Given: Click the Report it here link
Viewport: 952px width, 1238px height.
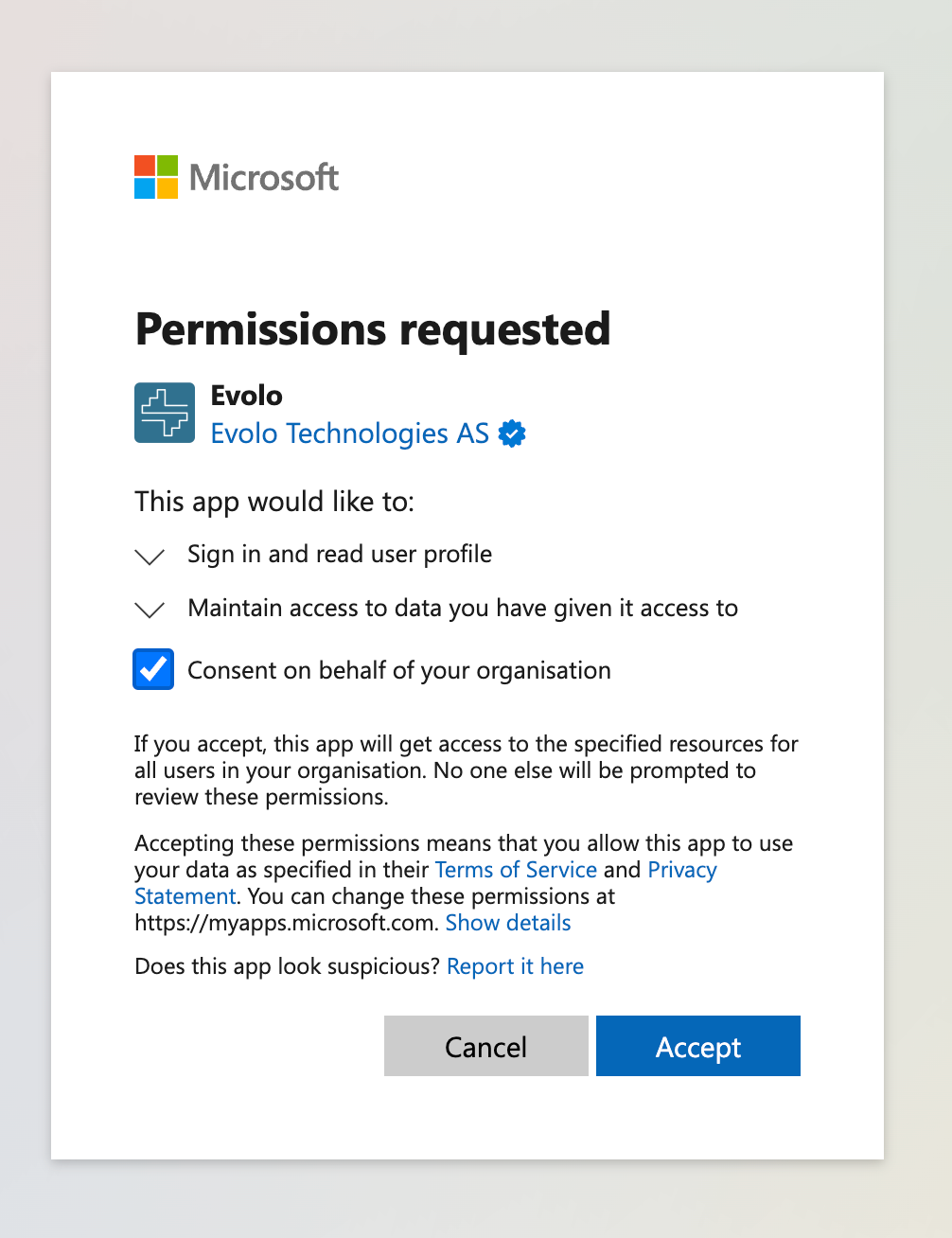Looking at the screenshot, I should [515, 966].
